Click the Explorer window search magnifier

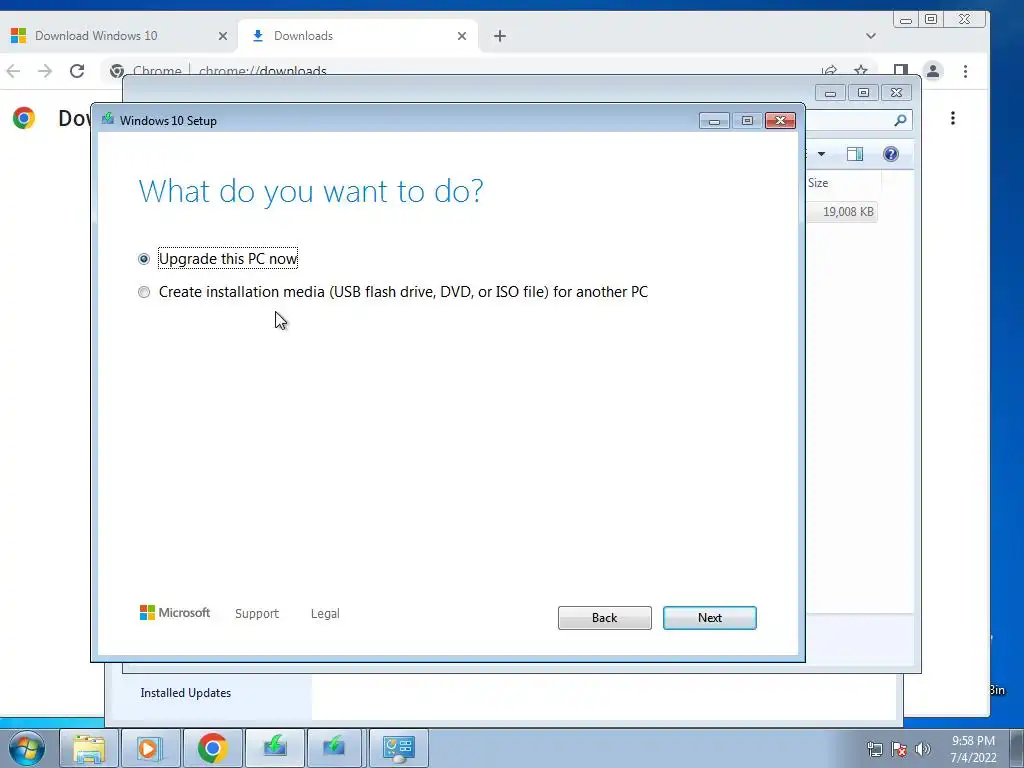click(900, 120)
